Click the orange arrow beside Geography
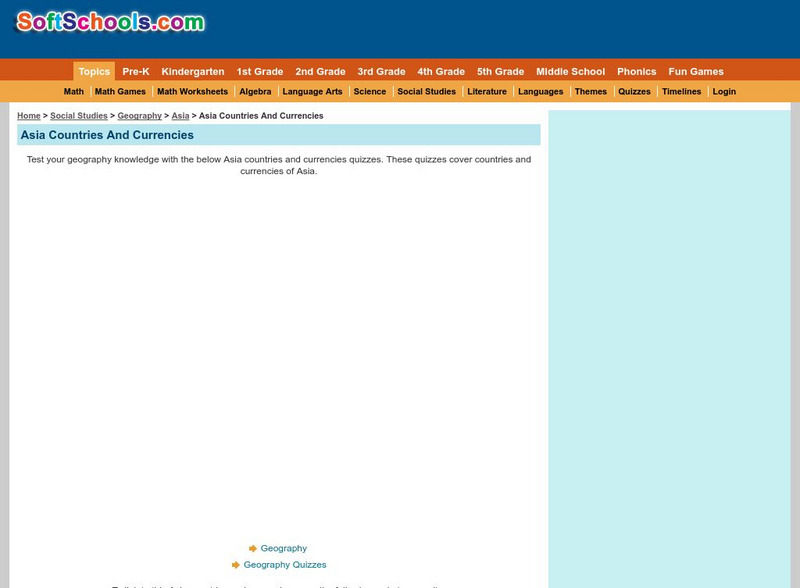 pos(253,548)
